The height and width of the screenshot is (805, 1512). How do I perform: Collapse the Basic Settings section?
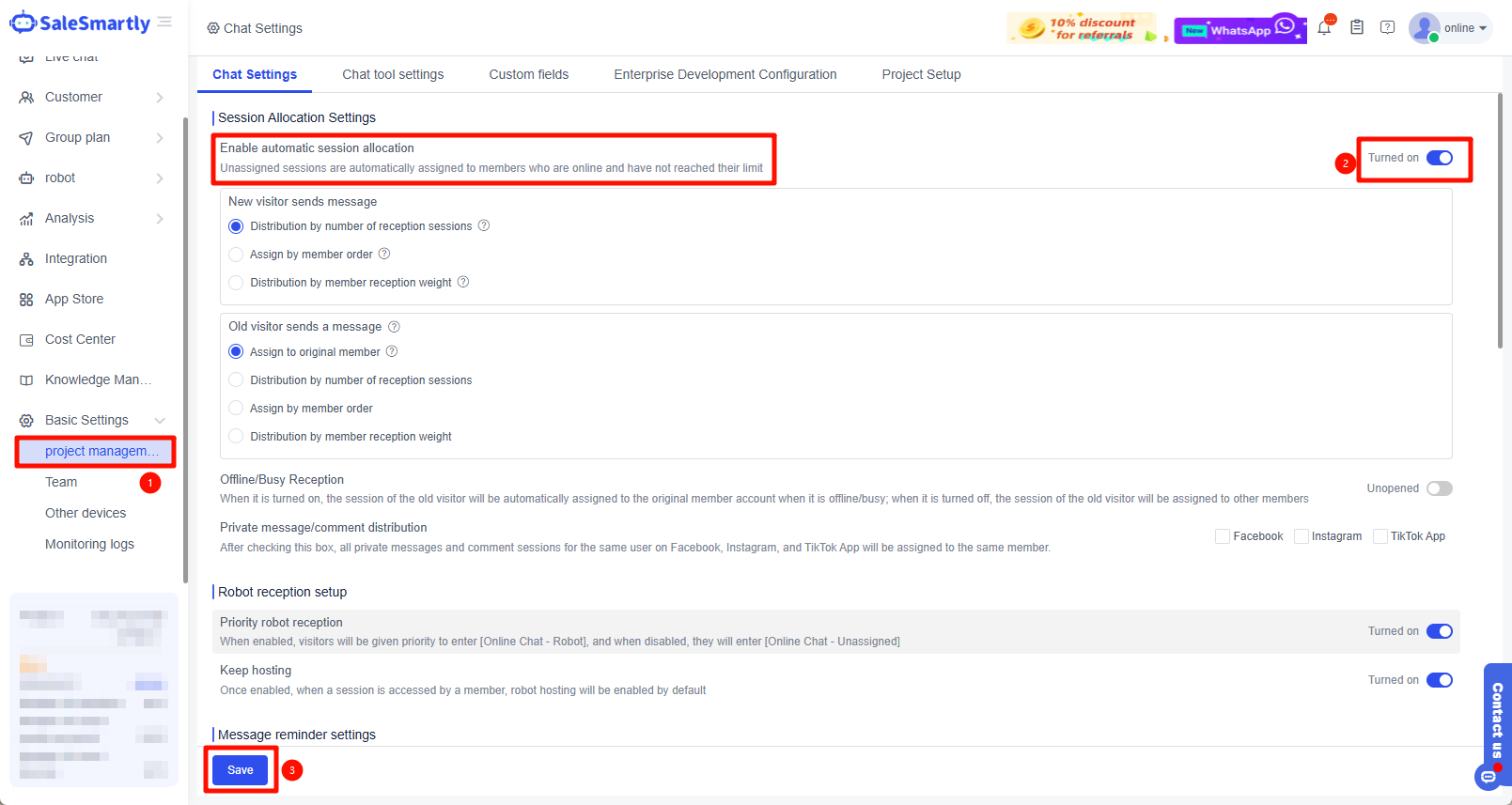tap(160, 421)
